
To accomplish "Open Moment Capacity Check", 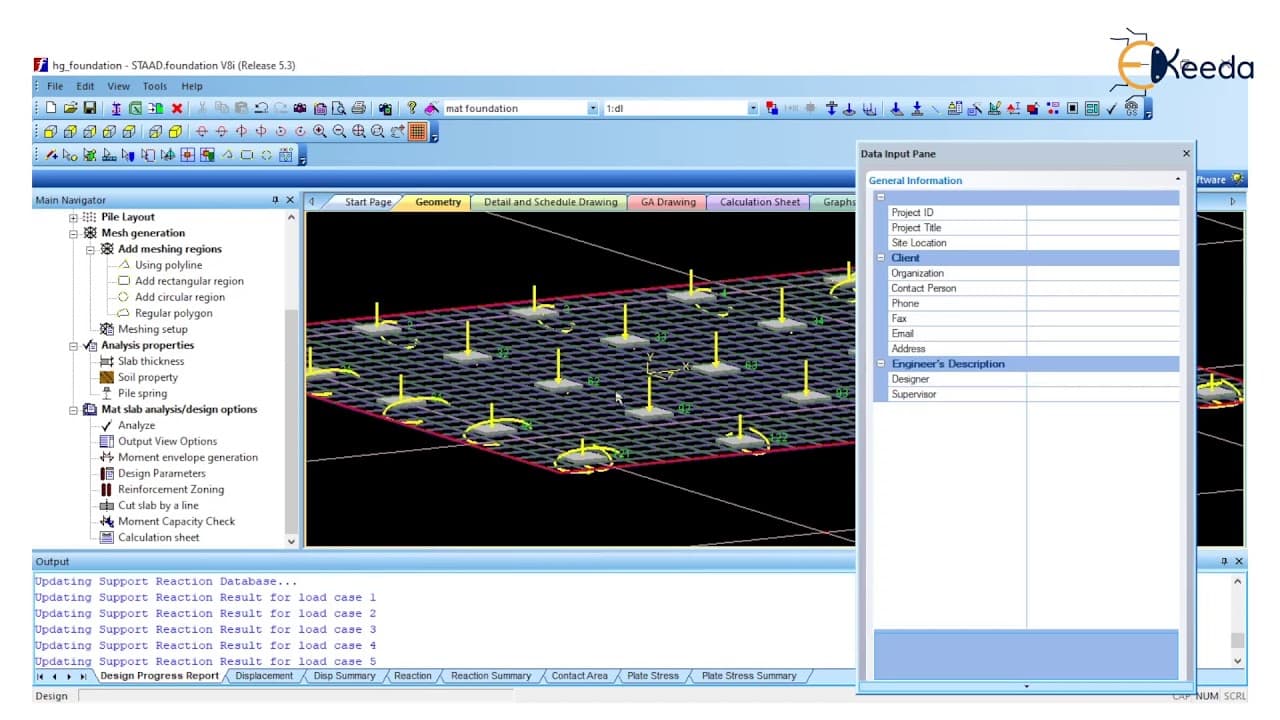I will click(176, 521).
